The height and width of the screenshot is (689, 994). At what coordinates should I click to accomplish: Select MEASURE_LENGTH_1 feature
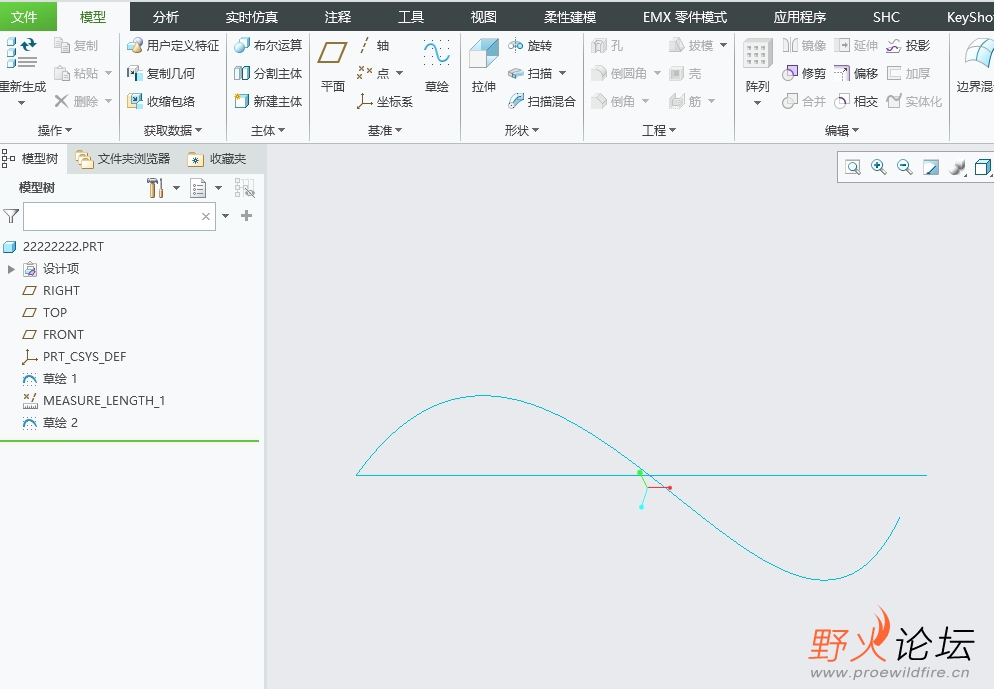click(94, 401)
